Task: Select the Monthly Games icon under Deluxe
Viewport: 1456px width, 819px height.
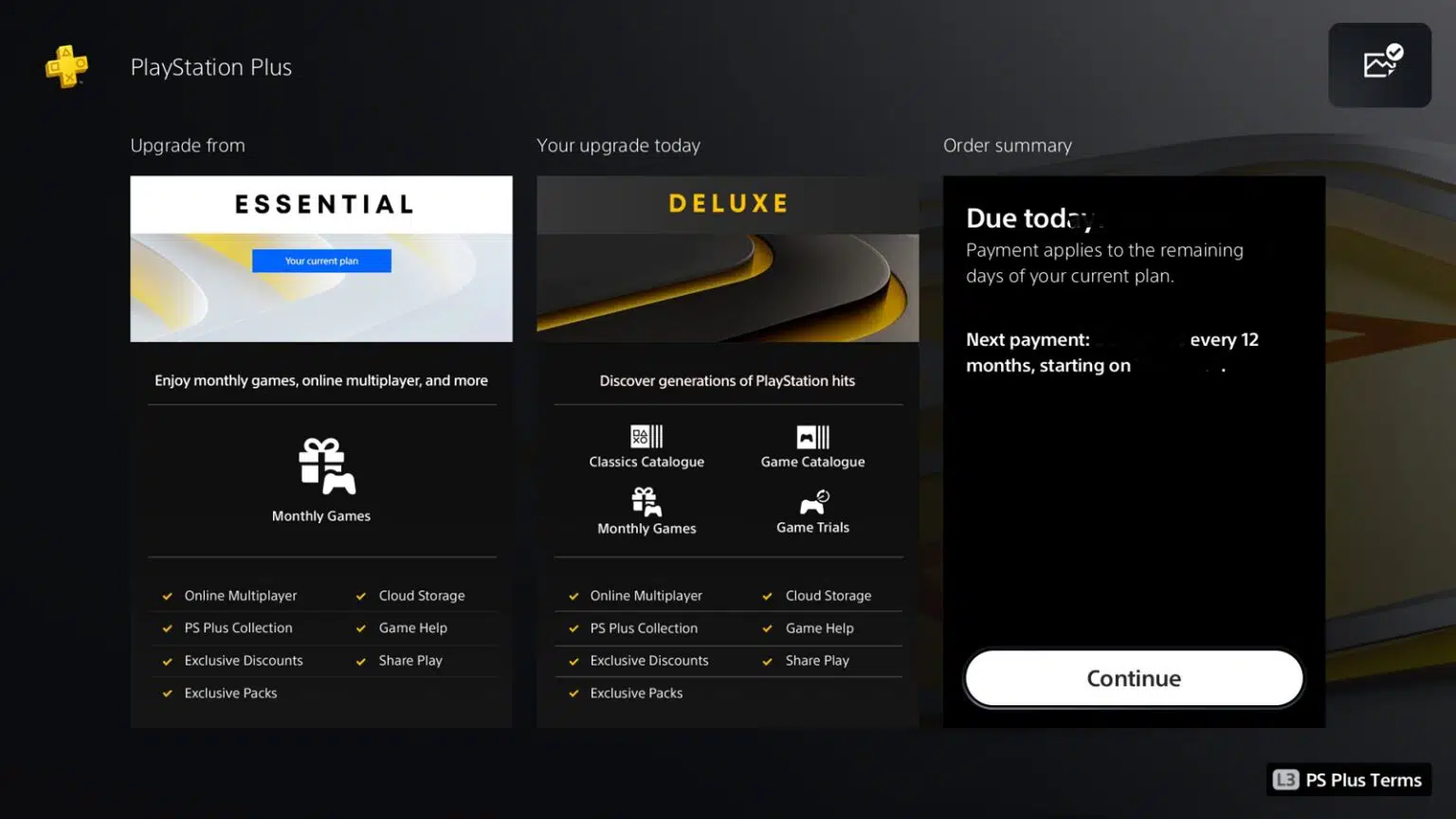Action: tap(646, 501)
